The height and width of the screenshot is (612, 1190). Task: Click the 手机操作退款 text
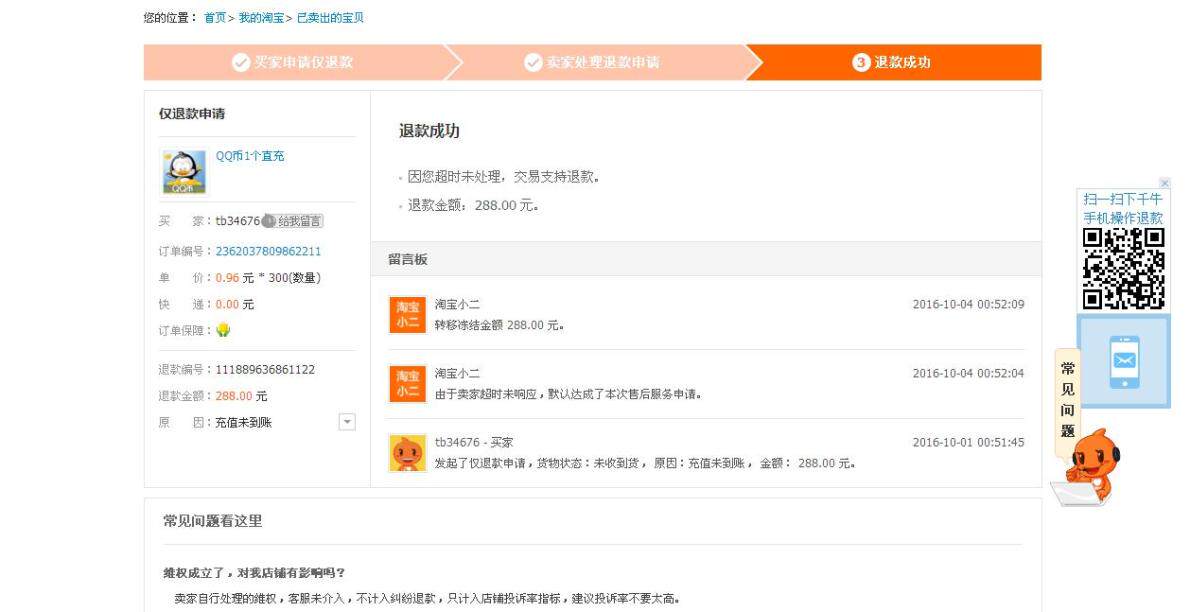click(1123, 218)
